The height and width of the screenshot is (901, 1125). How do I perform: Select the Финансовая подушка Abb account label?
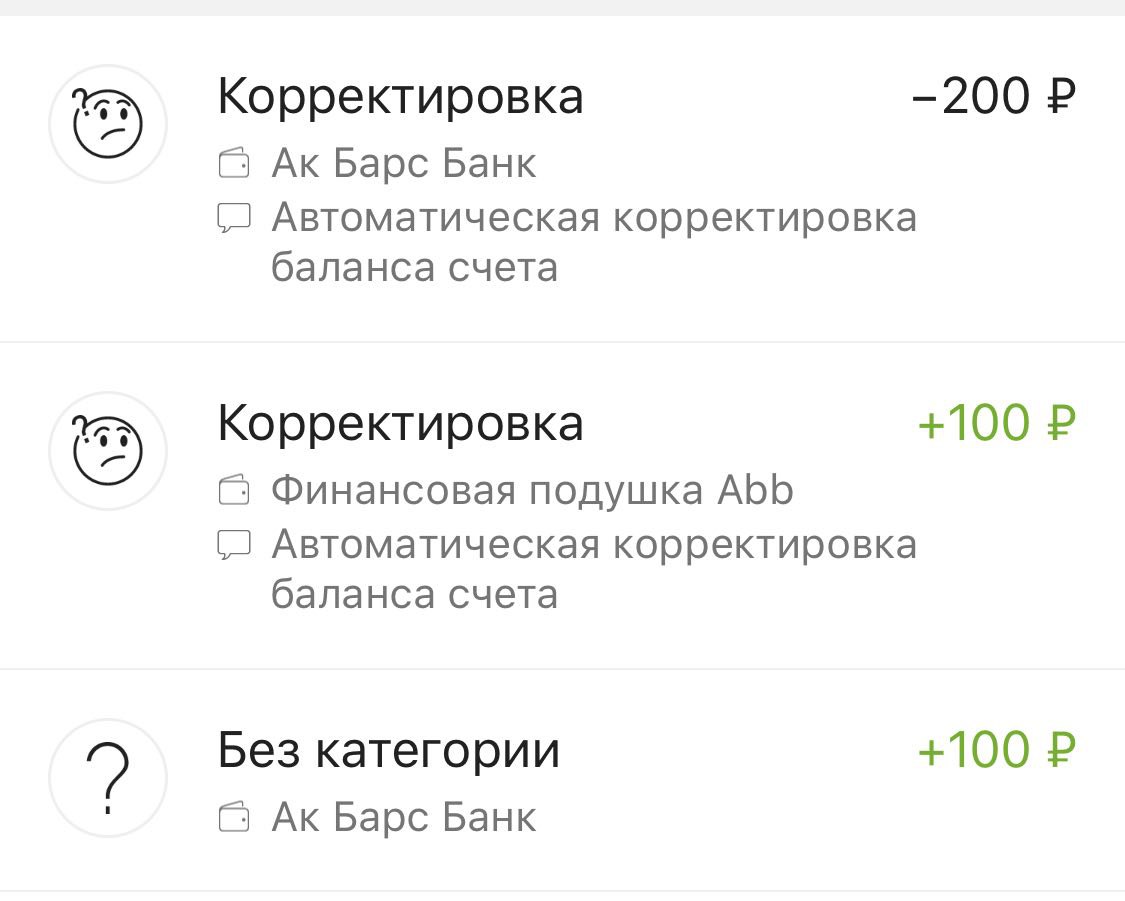532,491
